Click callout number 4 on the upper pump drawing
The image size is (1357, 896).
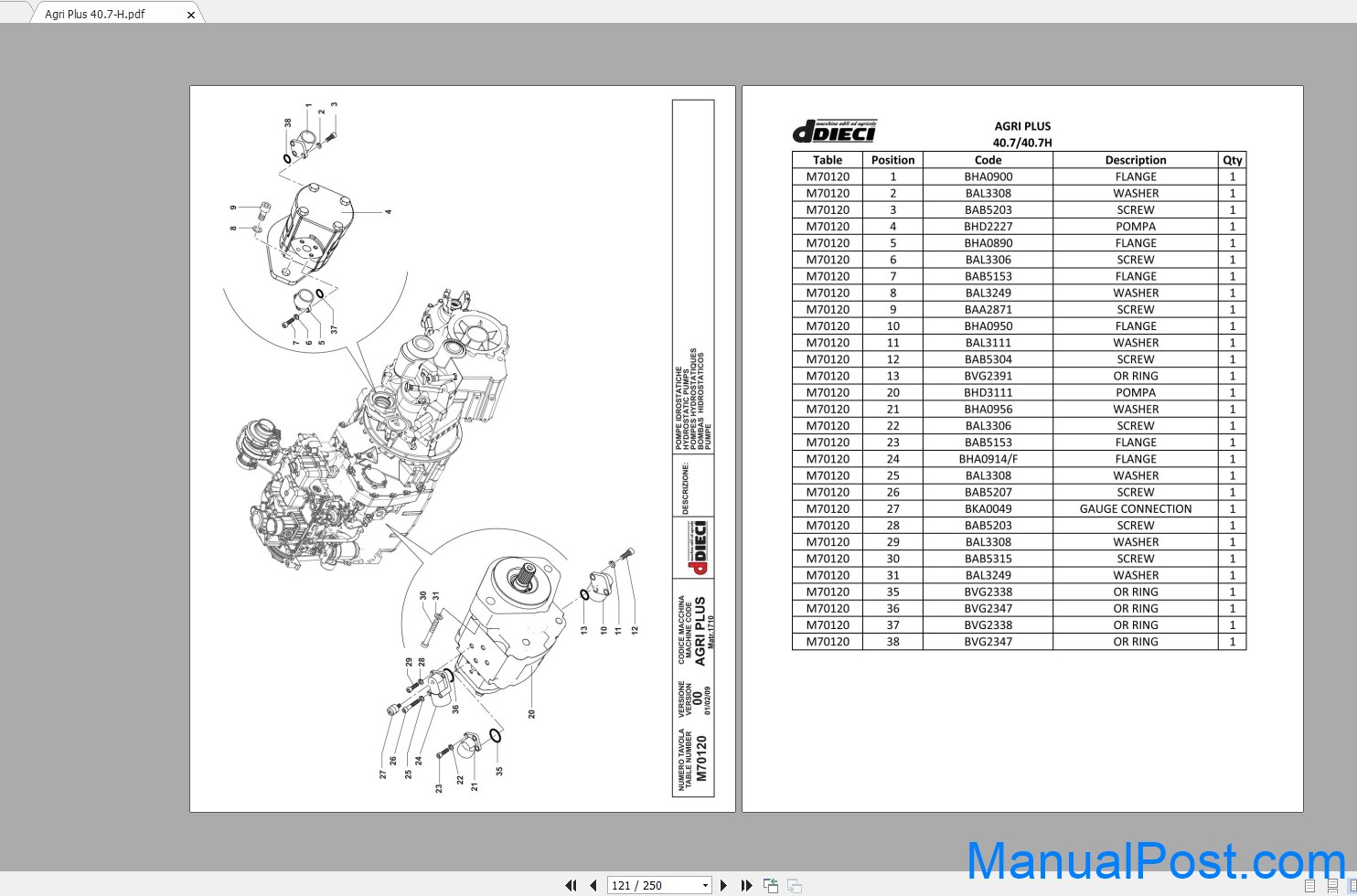click(388, 212)
